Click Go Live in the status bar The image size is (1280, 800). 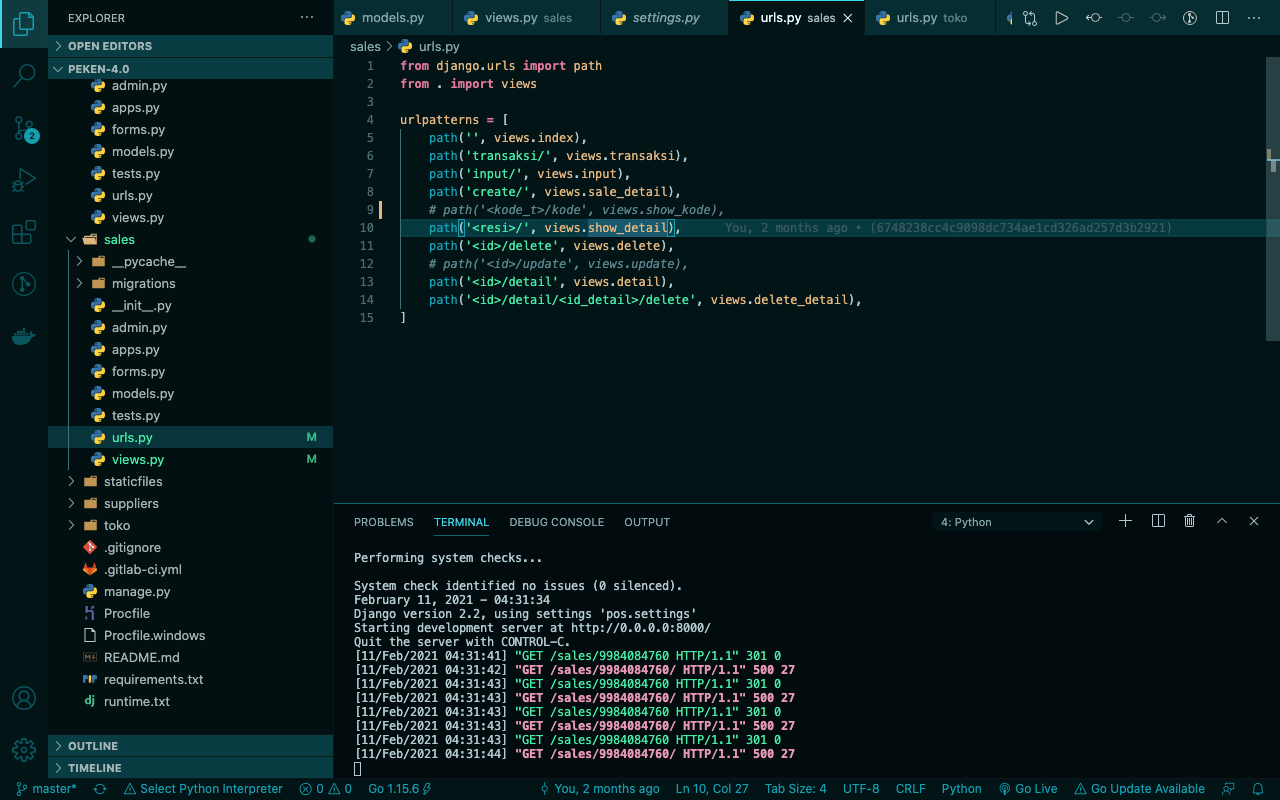[1028, 788]
